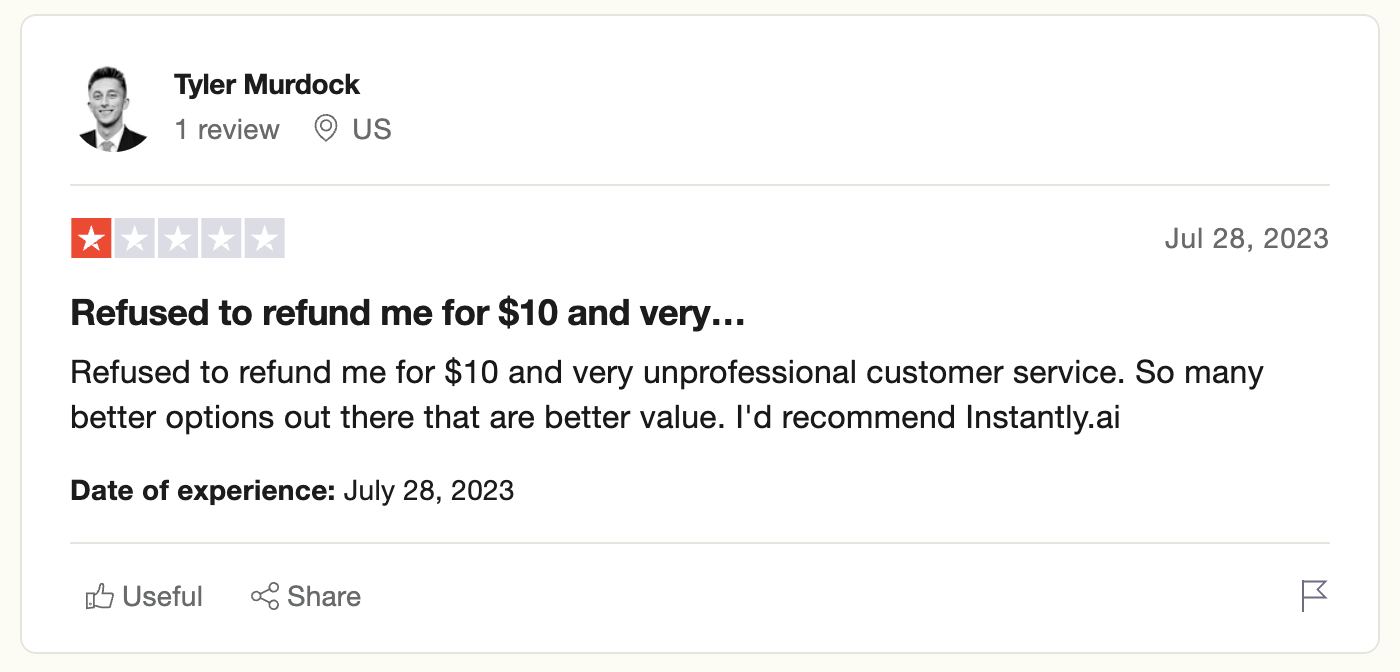The image size is (1400, 672).
Task: Open the Tyler Murdock reviewer name link
Action: pyautogui.click(x=267, y=84)
